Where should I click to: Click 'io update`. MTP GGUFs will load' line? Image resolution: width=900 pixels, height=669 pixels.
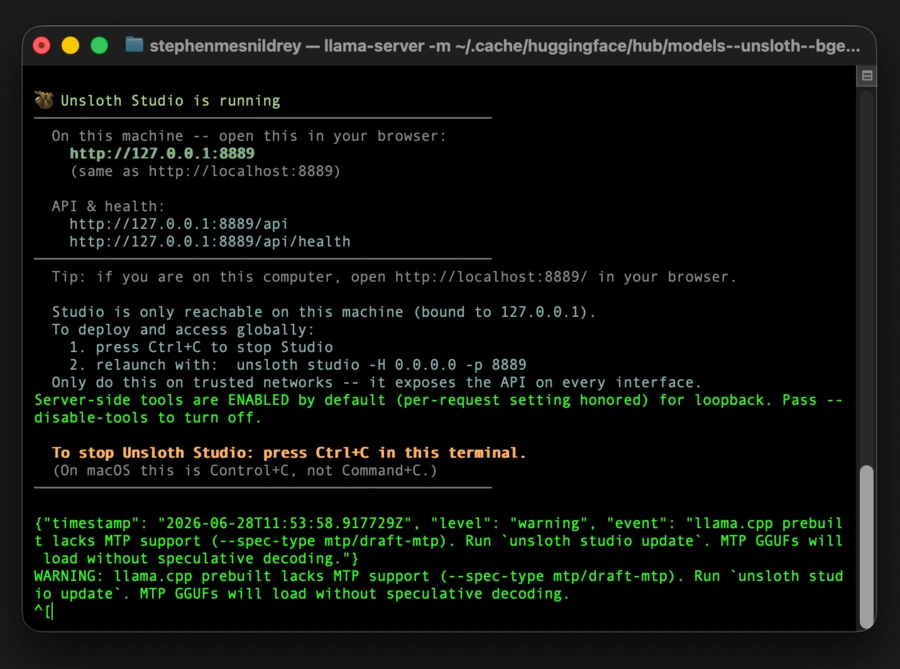coord(302,594)
